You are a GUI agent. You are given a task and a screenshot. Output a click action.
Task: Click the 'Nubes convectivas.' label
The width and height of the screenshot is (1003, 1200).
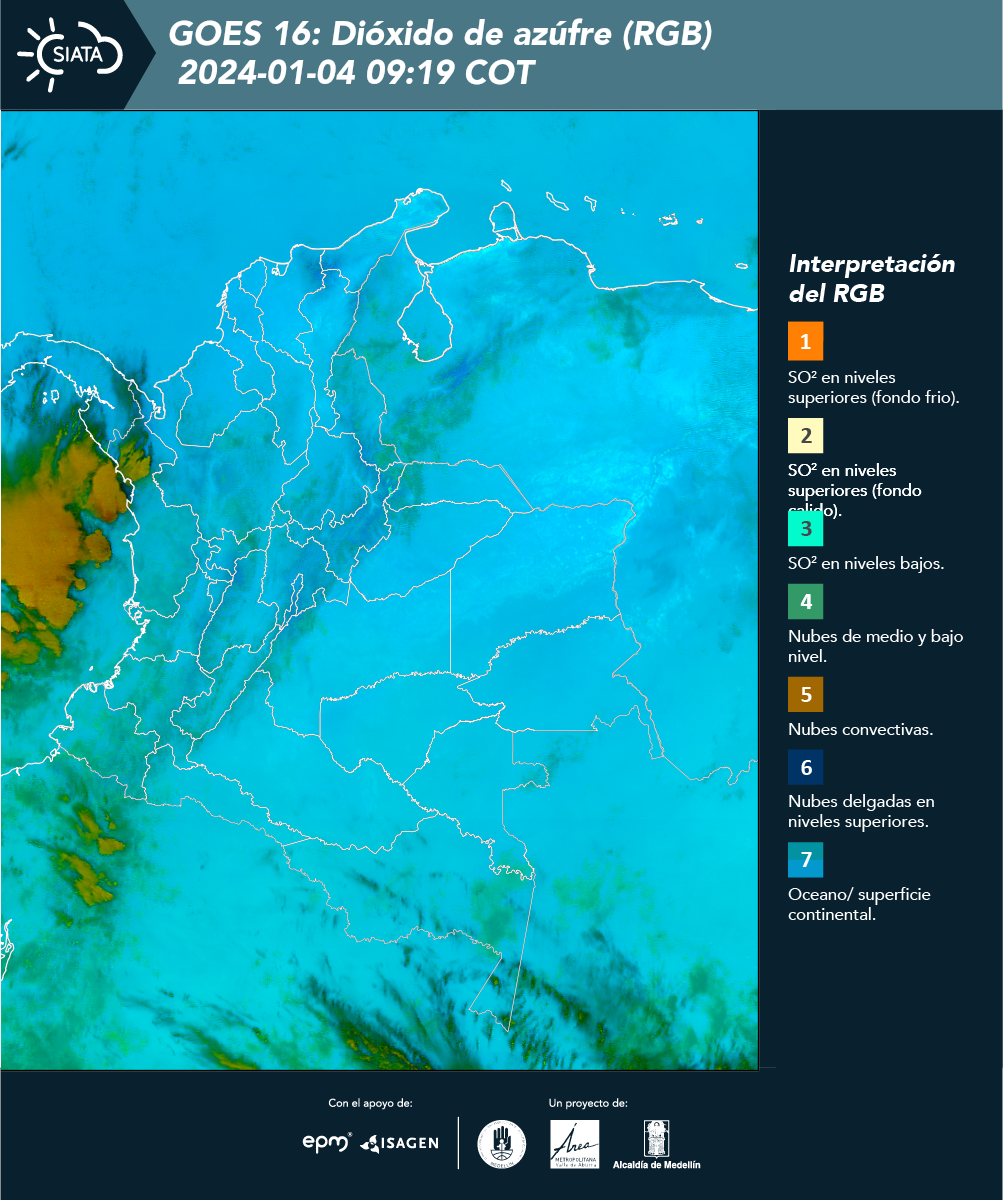point(861,729)
